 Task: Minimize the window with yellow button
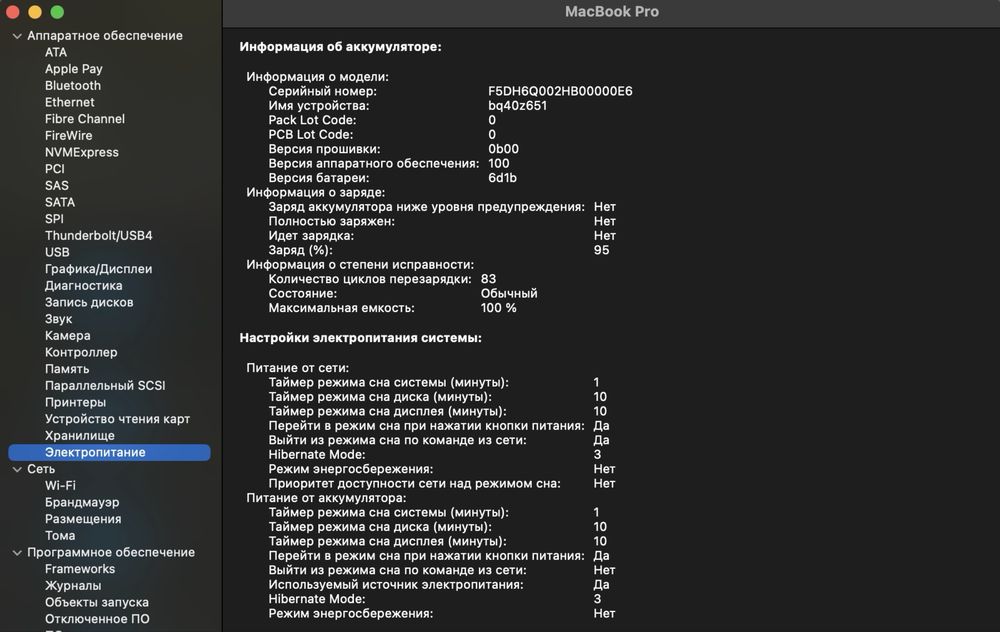[x=34, y=12]
